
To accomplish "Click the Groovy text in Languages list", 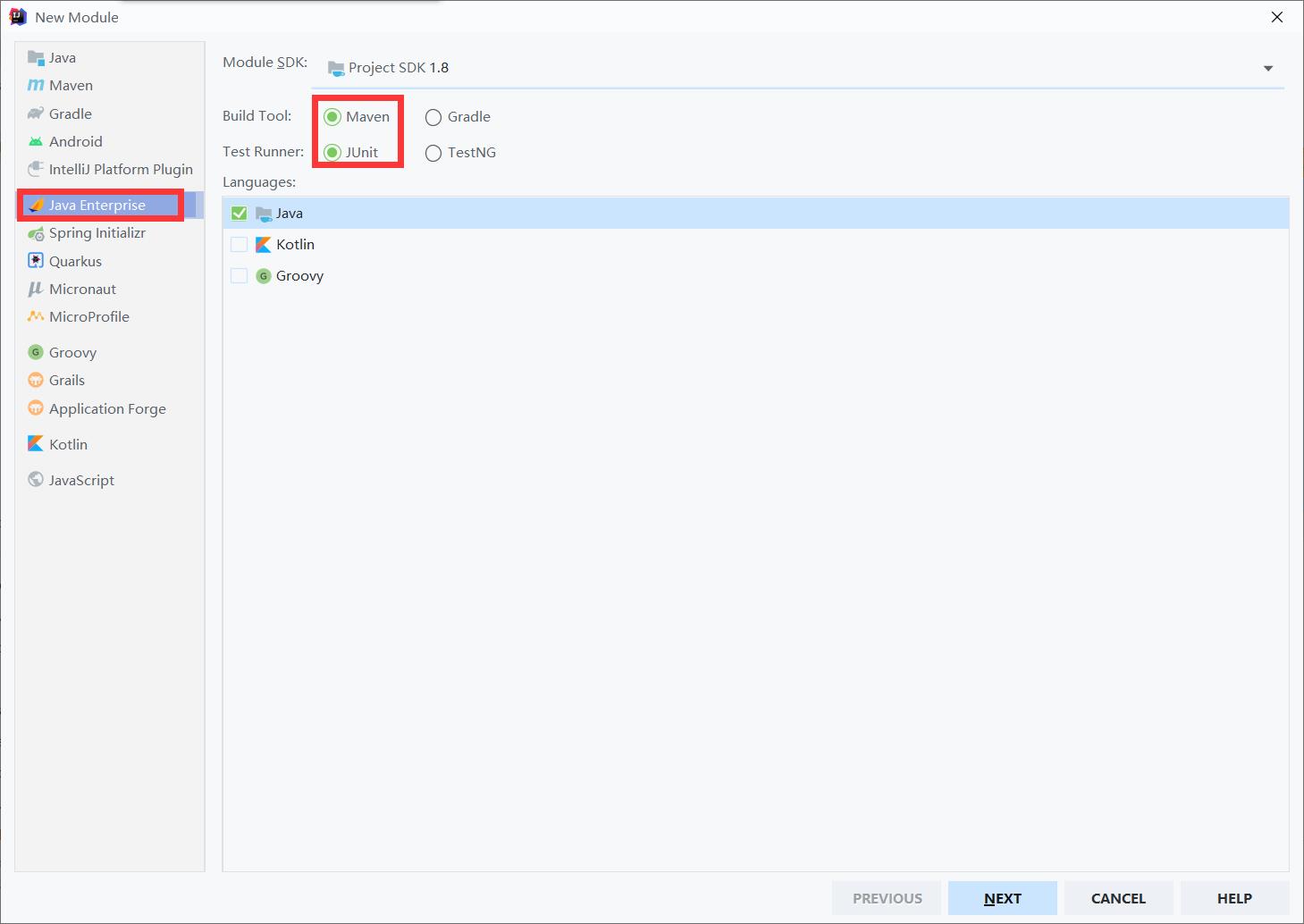I will (299, 276).
